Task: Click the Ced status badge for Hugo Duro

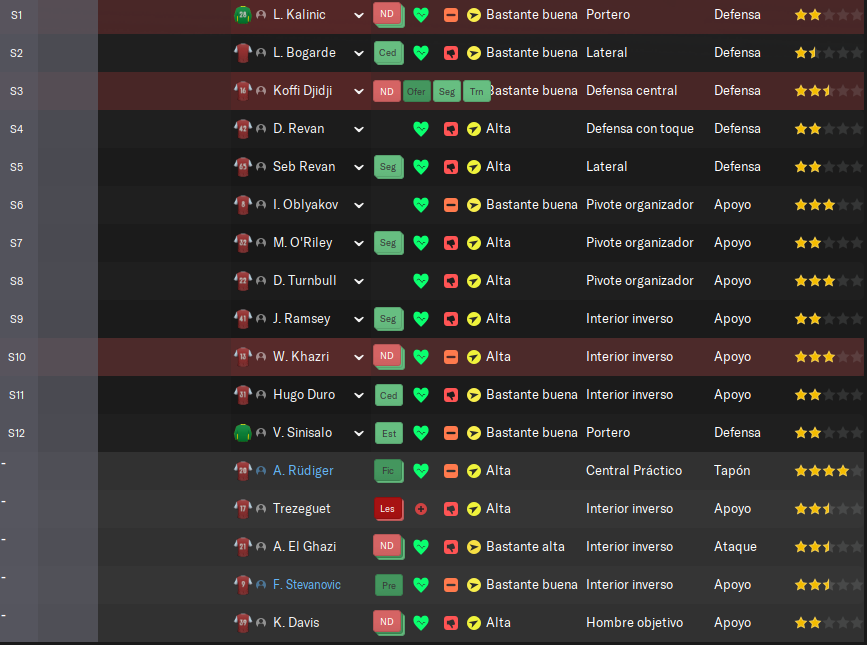Action: [388, 395]
